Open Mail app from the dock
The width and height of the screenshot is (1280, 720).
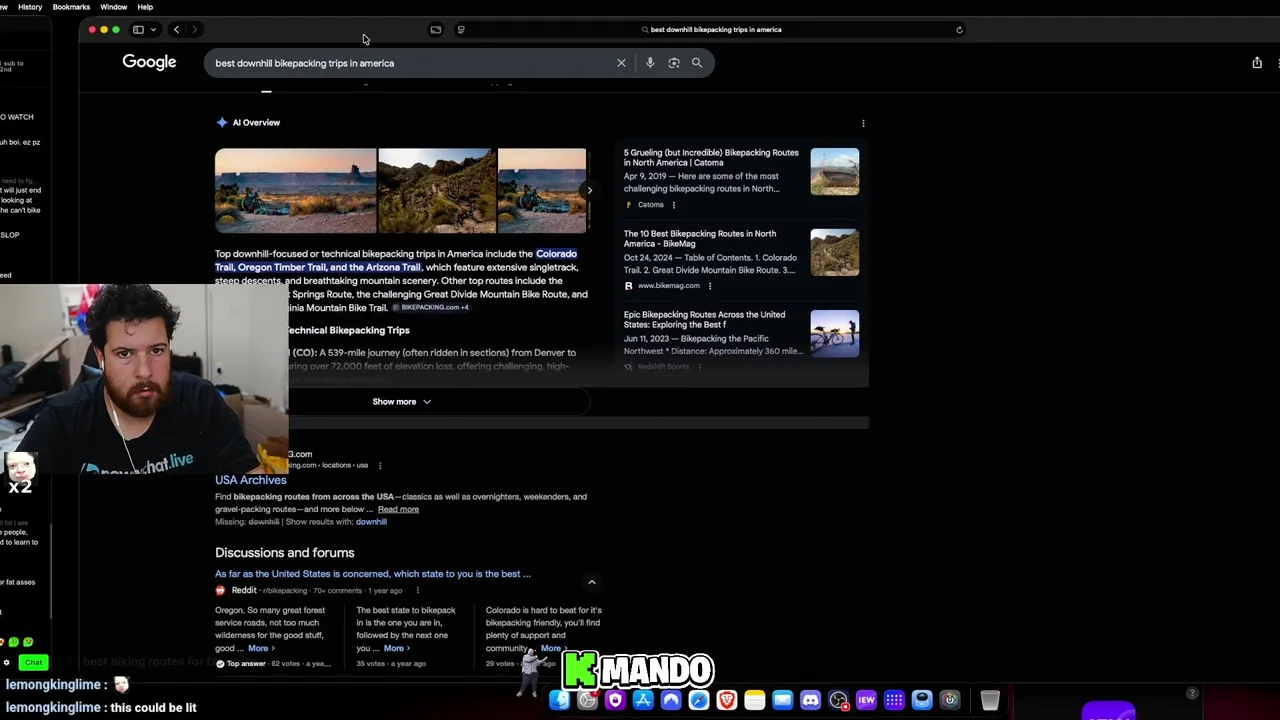pos(783,700)
